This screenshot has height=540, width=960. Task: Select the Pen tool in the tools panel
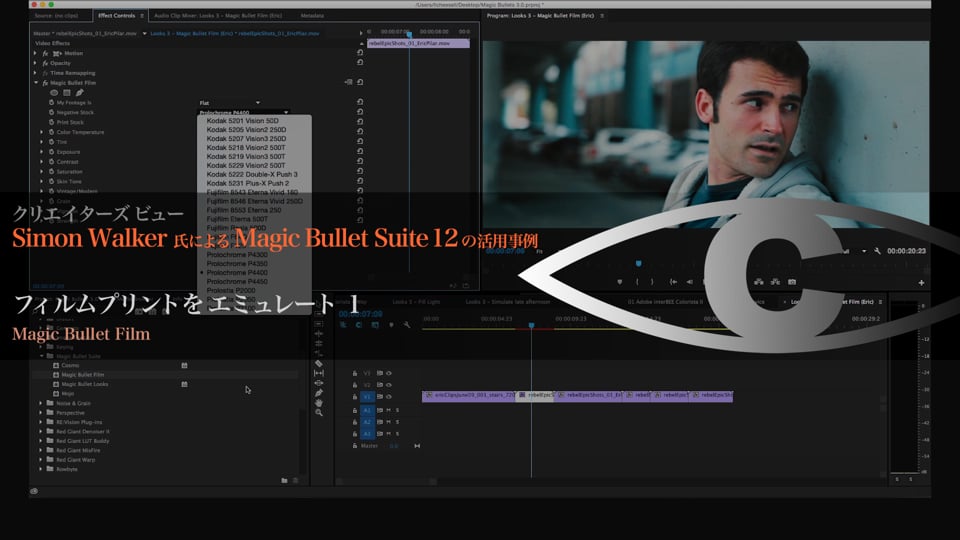pyautogui.click(x=318, y=393)
